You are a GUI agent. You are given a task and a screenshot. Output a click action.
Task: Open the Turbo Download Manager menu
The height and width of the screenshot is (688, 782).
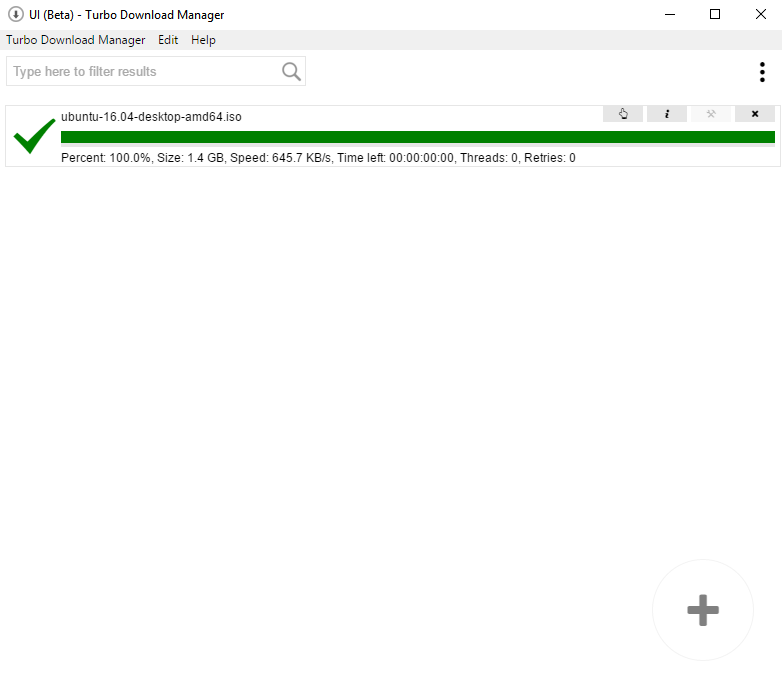pos(75,40)
